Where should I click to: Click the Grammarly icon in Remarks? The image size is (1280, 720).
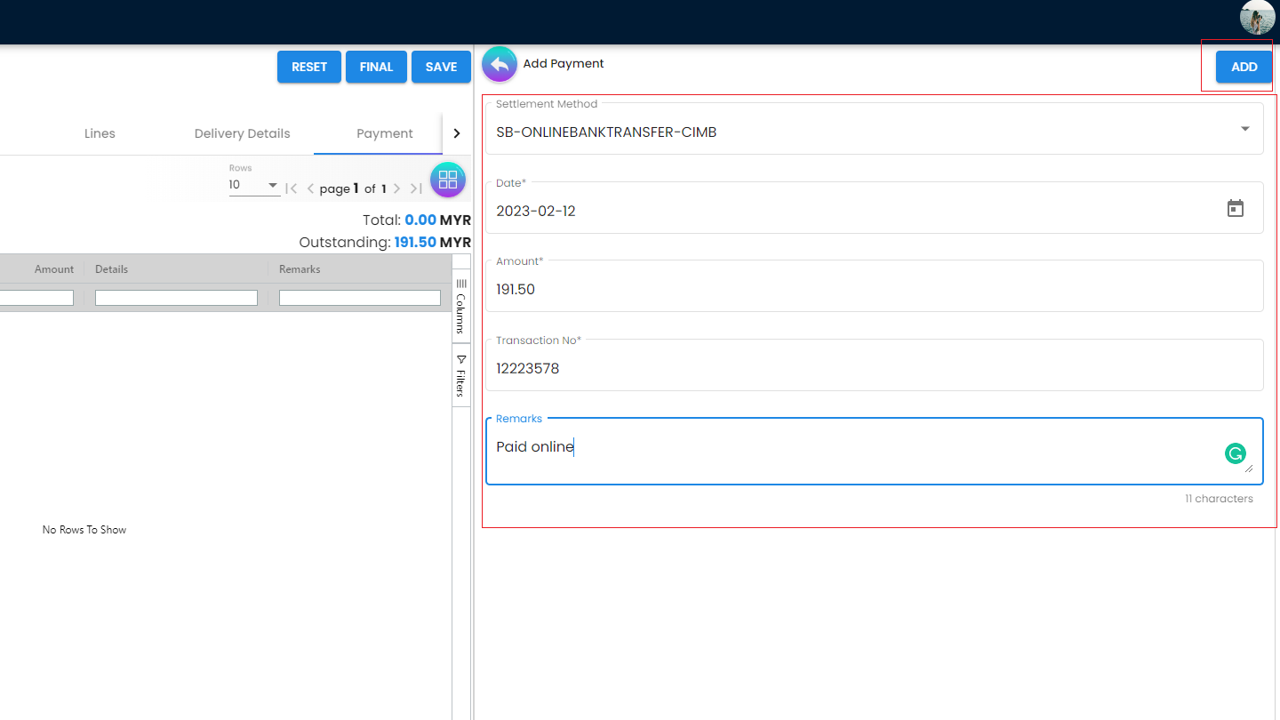(x=1235, y=454)
